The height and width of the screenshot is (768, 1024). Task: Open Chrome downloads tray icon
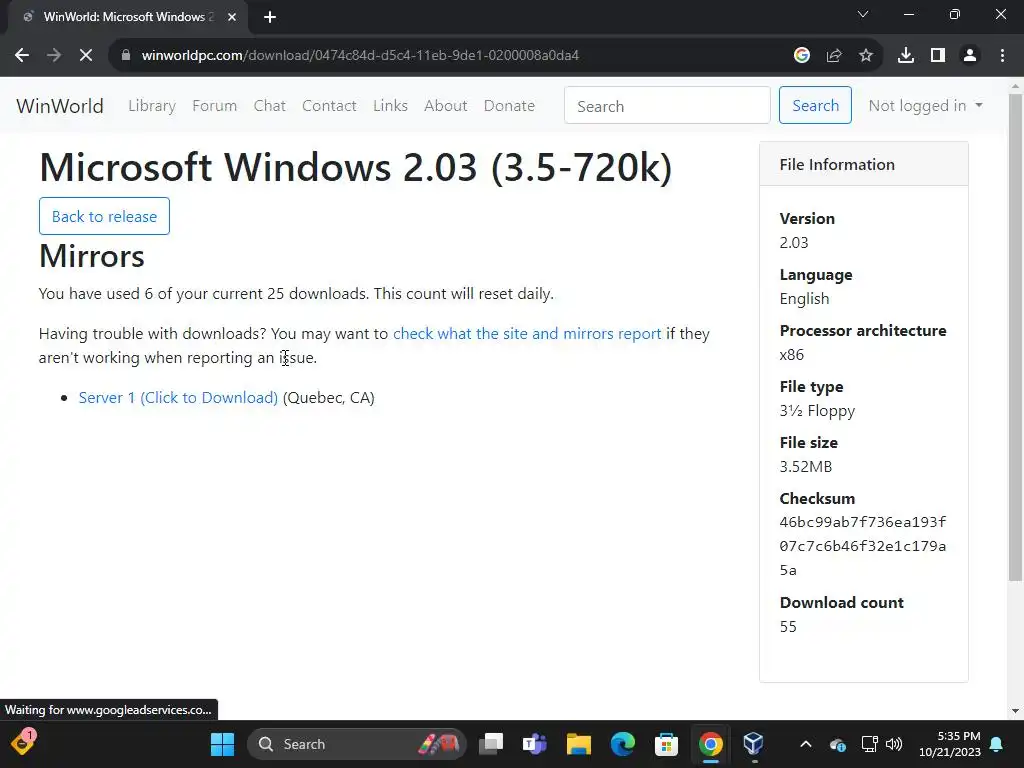coord(906,56)
